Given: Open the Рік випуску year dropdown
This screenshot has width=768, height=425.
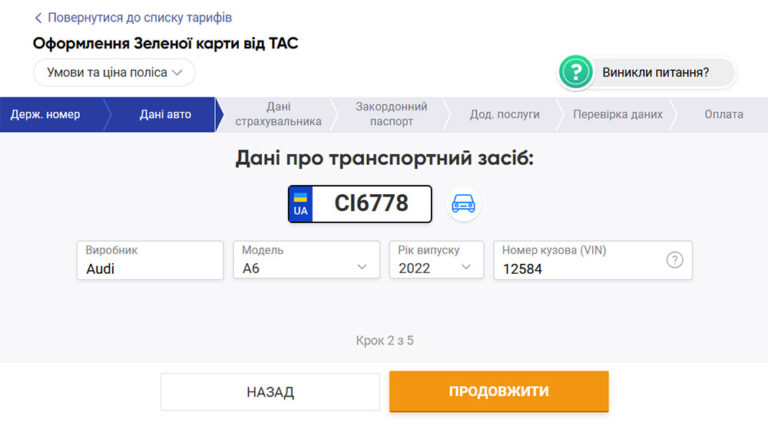Looking at the screenshot, I should click(436, 260).
